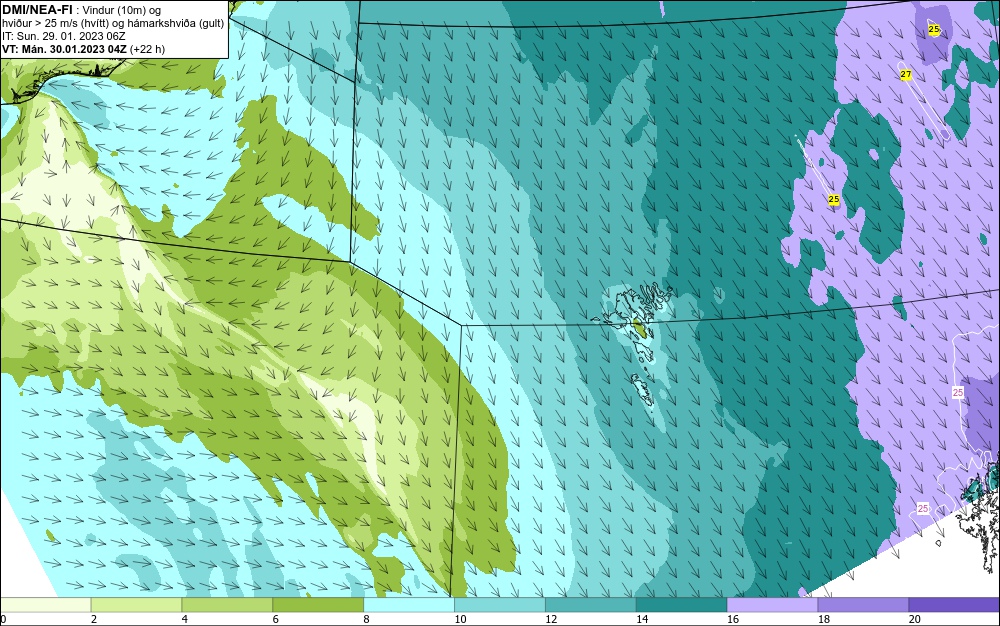Viewport: 1000px width, 626px height.
Task: Pick the 6–8 m/s olive green legend swatch
Action: (318, 604)
